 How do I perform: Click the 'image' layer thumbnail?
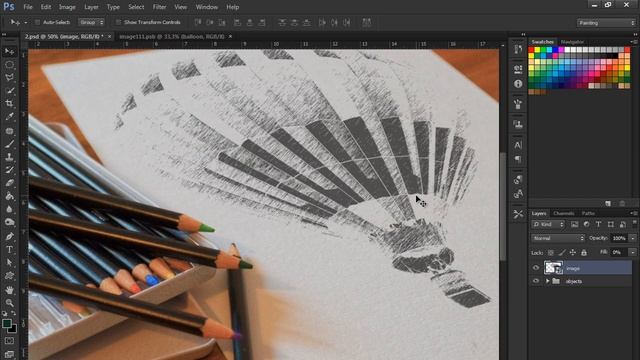pyautogui.click(x=553, y=268)
